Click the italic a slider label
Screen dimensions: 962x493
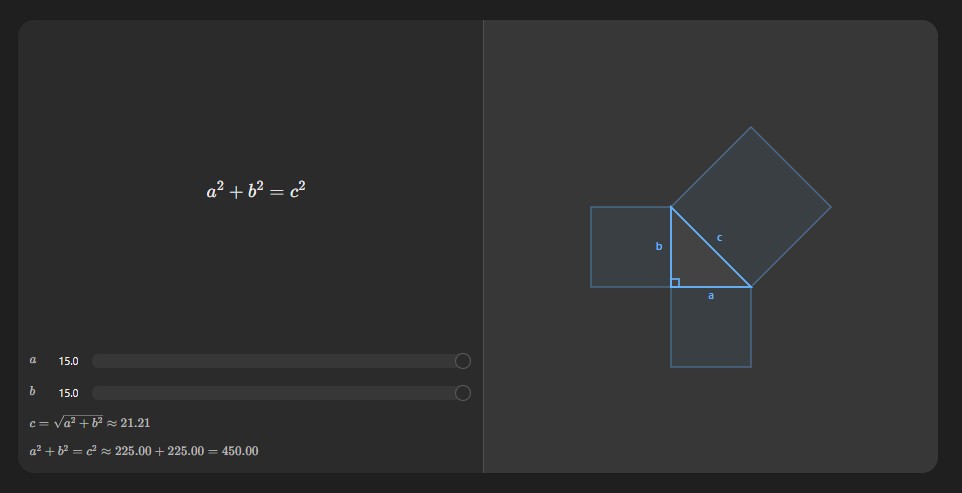point(33,360)
